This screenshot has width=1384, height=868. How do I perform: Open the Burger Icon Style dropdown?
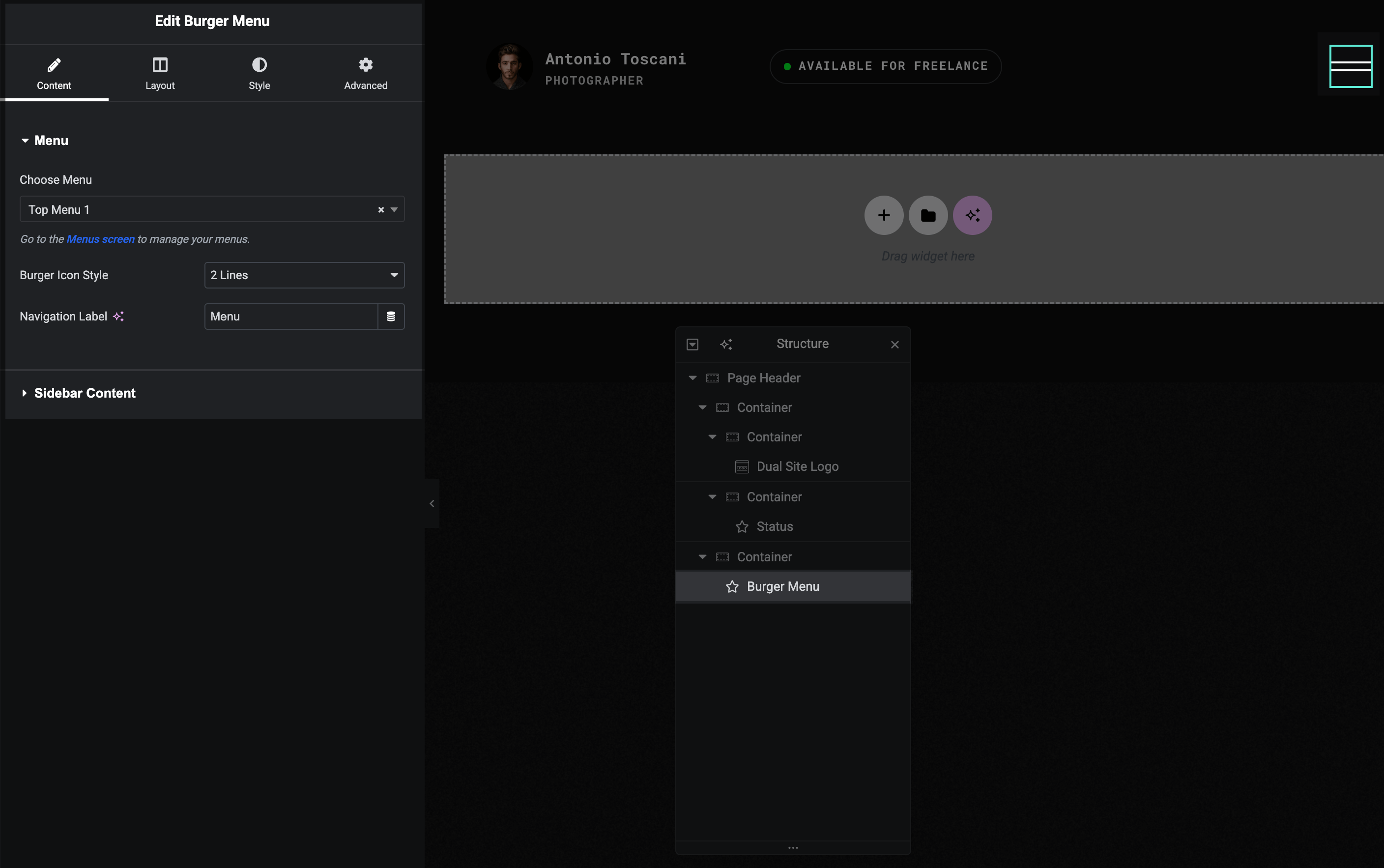(304, 275)
